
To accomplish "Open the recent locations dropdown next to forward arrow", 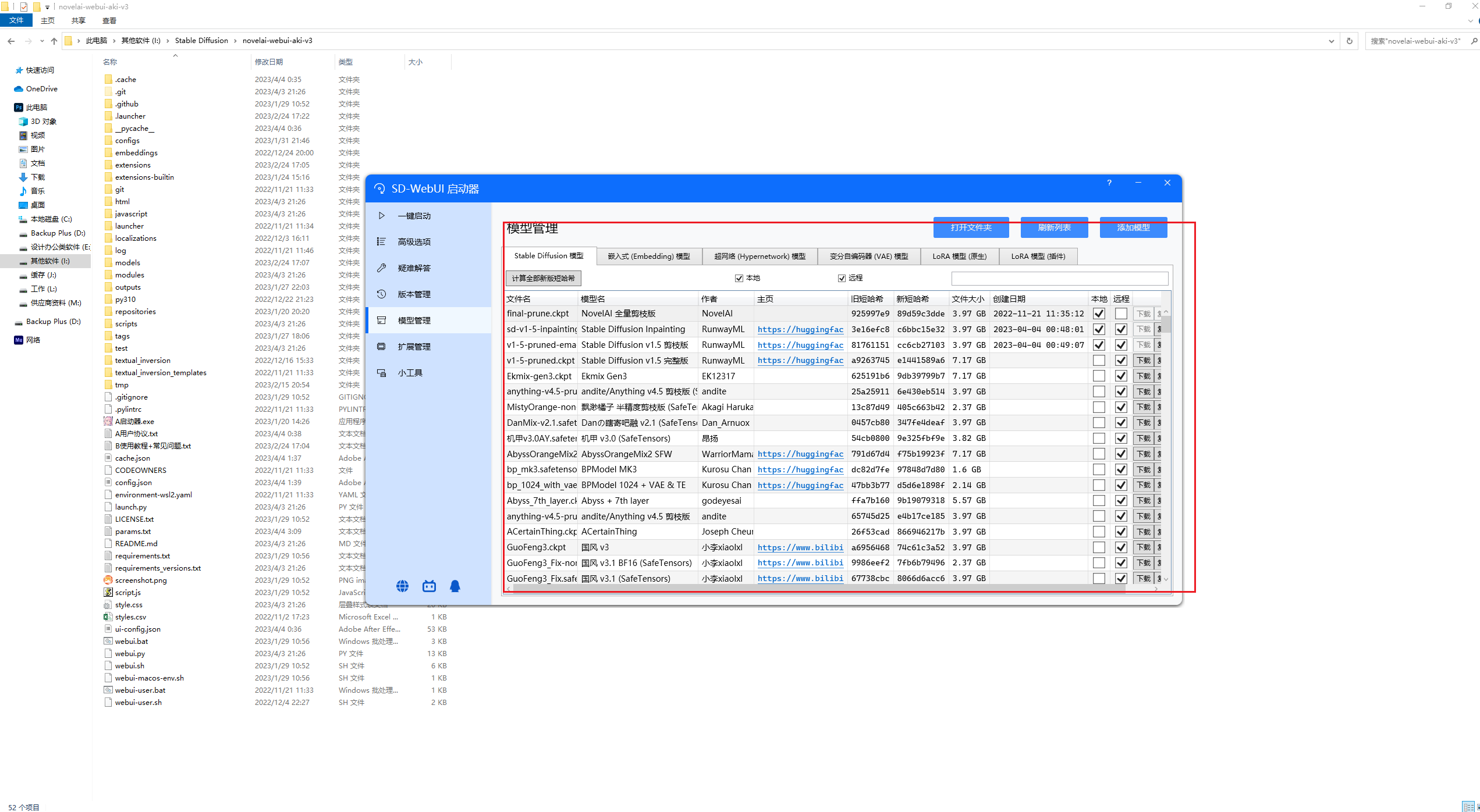I will [x=42, y=41].
